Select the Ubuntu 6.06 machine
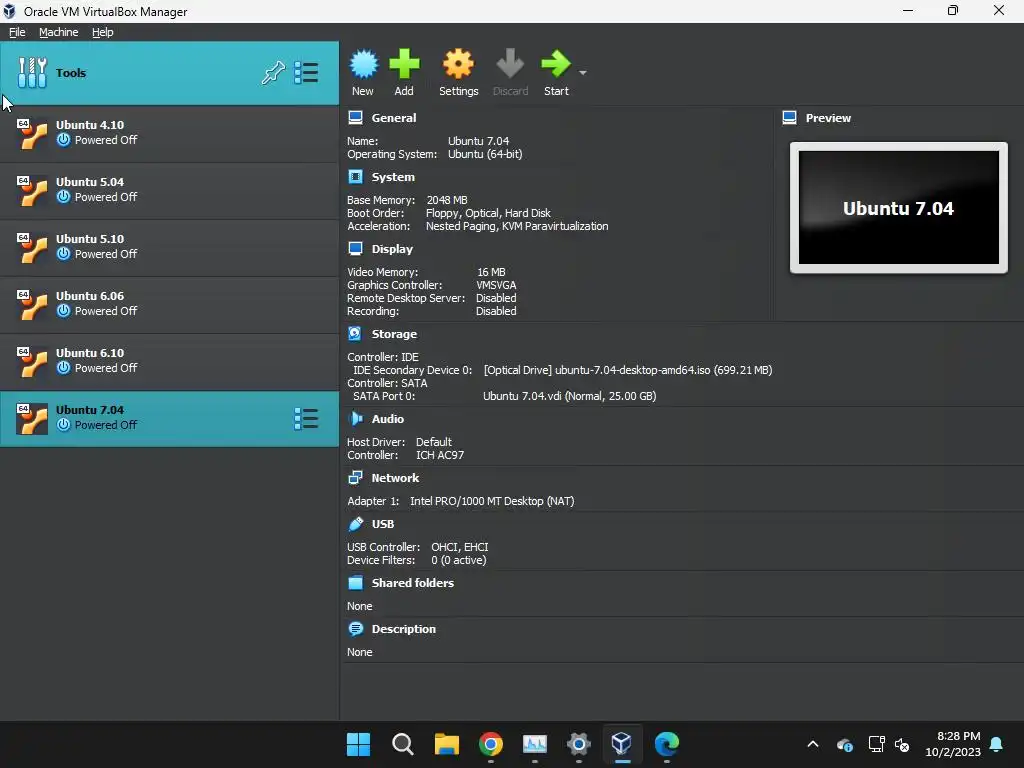Image resolution: width=1024 pixels, height=768 pixels. (169, 304)
